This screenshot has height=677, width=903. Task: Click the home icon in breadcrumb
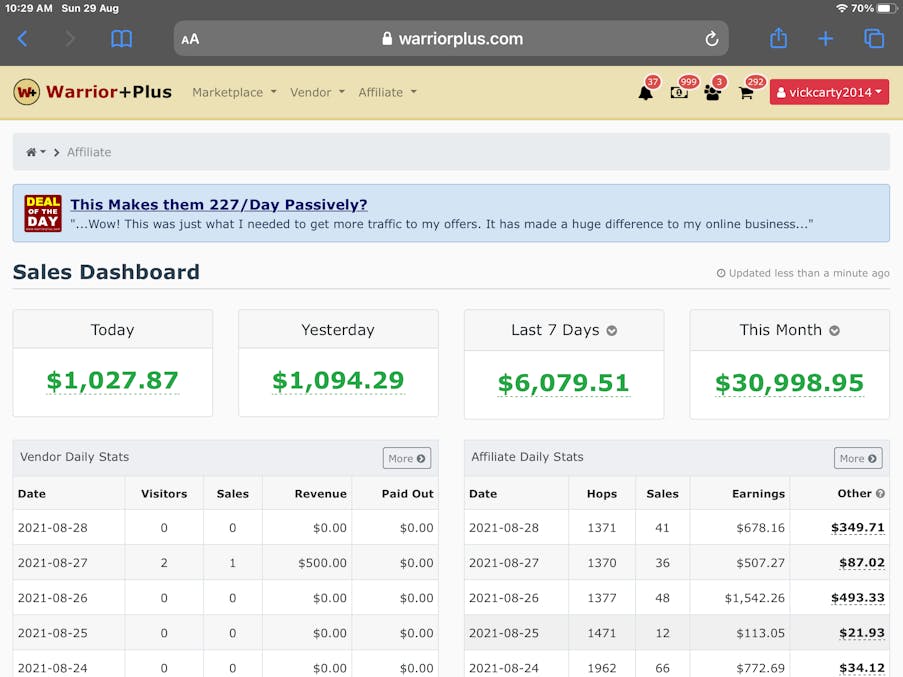point(31,152)
